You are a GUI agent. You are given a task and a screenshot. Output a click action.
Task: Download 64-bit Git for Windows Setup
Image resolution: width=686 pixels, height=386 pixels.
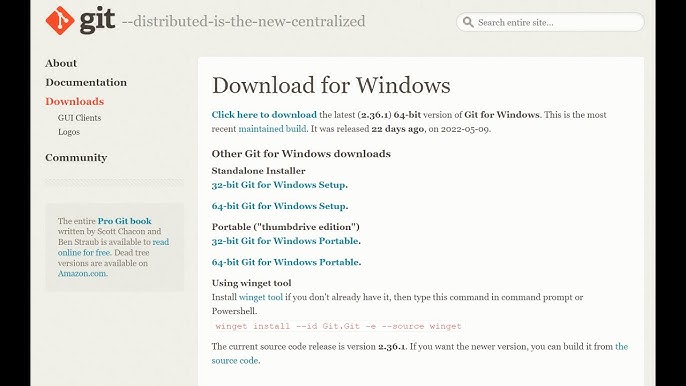280,206
